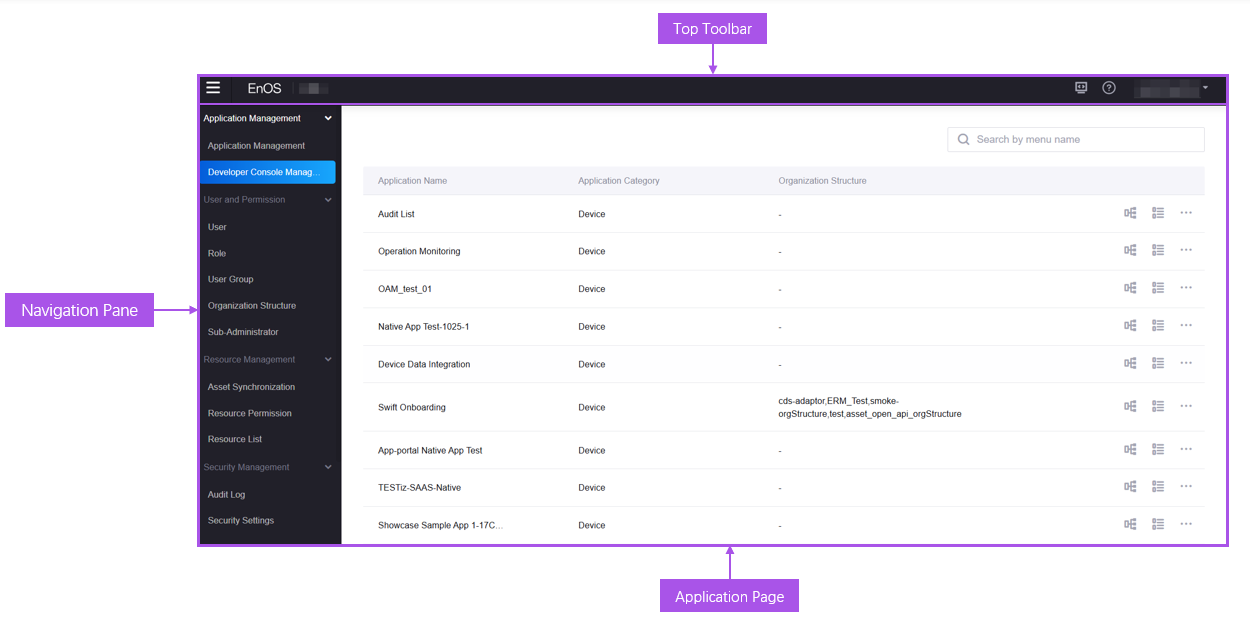Open the menu list icon for TESTiz-SAAS-Native
Image resolution: width=1250 pixels, height=627 pixels.
click(1158, 487)
